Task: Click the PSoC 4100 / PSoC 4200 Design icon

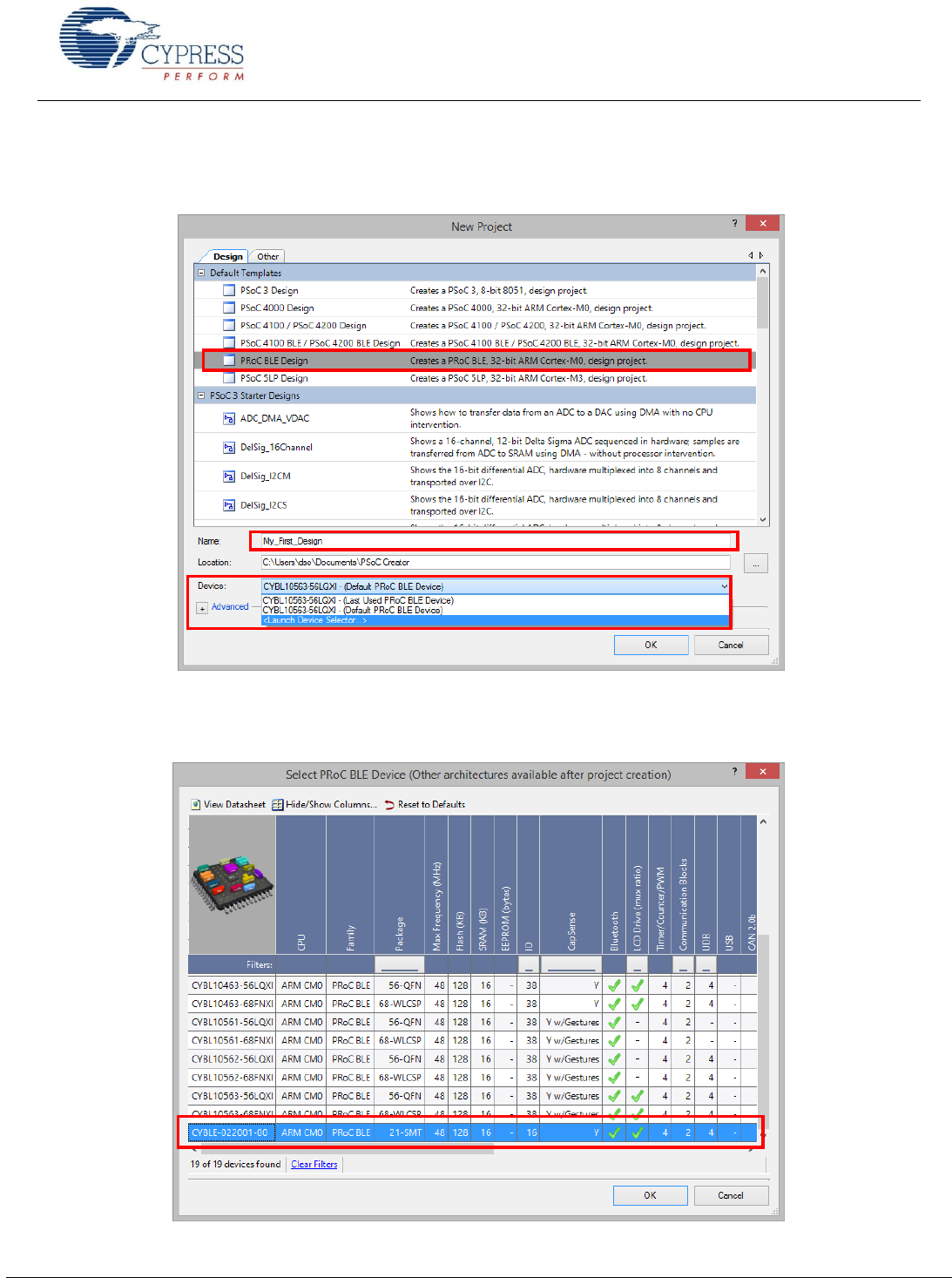Action: [x=229, y=325]
